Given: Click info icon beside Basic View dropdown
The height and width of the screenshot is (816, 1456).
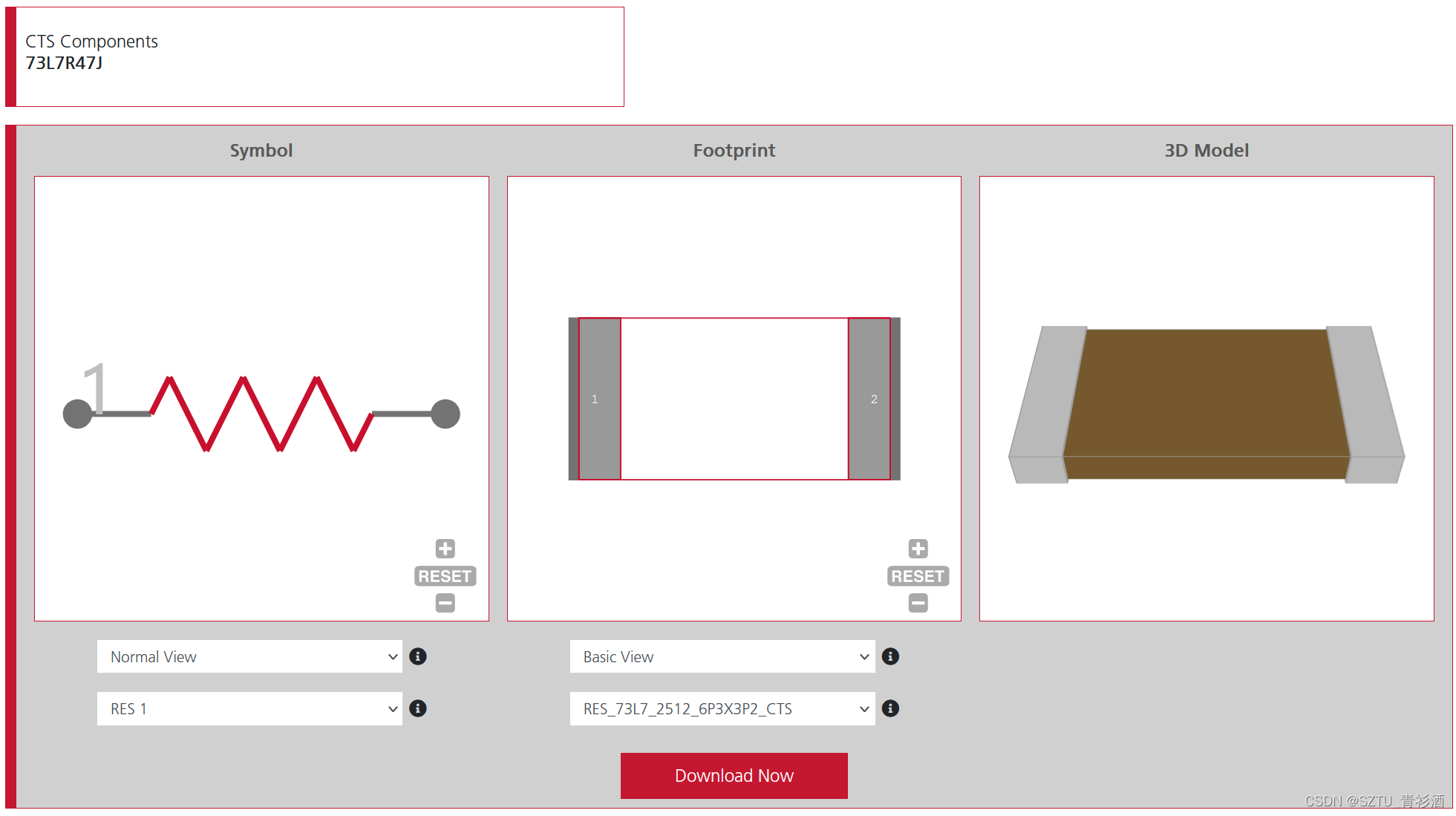Looking at the screenshot, I should coord(890,656).
